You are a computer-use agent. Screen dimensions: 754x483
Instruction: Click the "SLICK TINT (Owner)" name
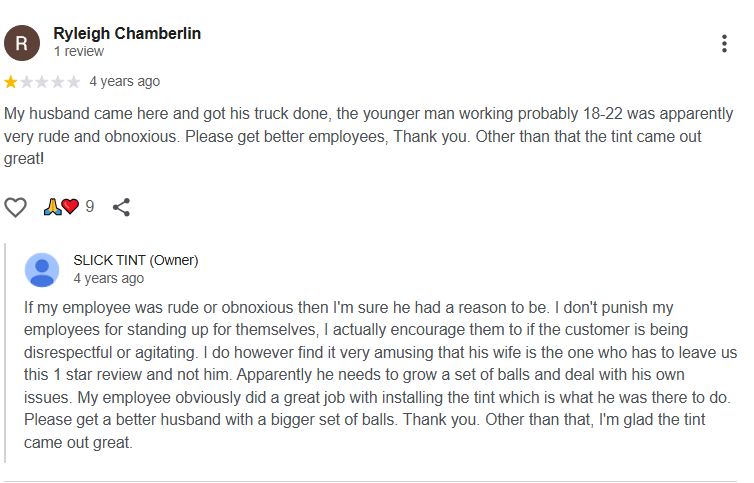click(x=136, y=260)
